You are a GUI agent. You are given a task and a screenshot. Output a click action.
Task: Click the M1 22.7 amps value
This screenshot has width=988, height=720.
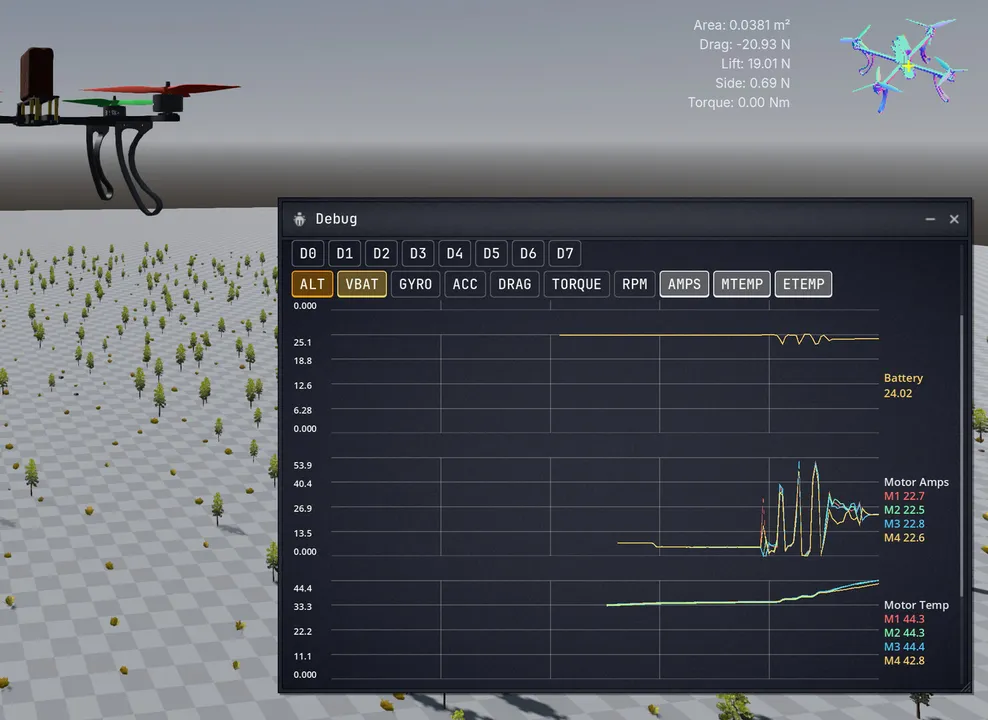tap(904, 496)
